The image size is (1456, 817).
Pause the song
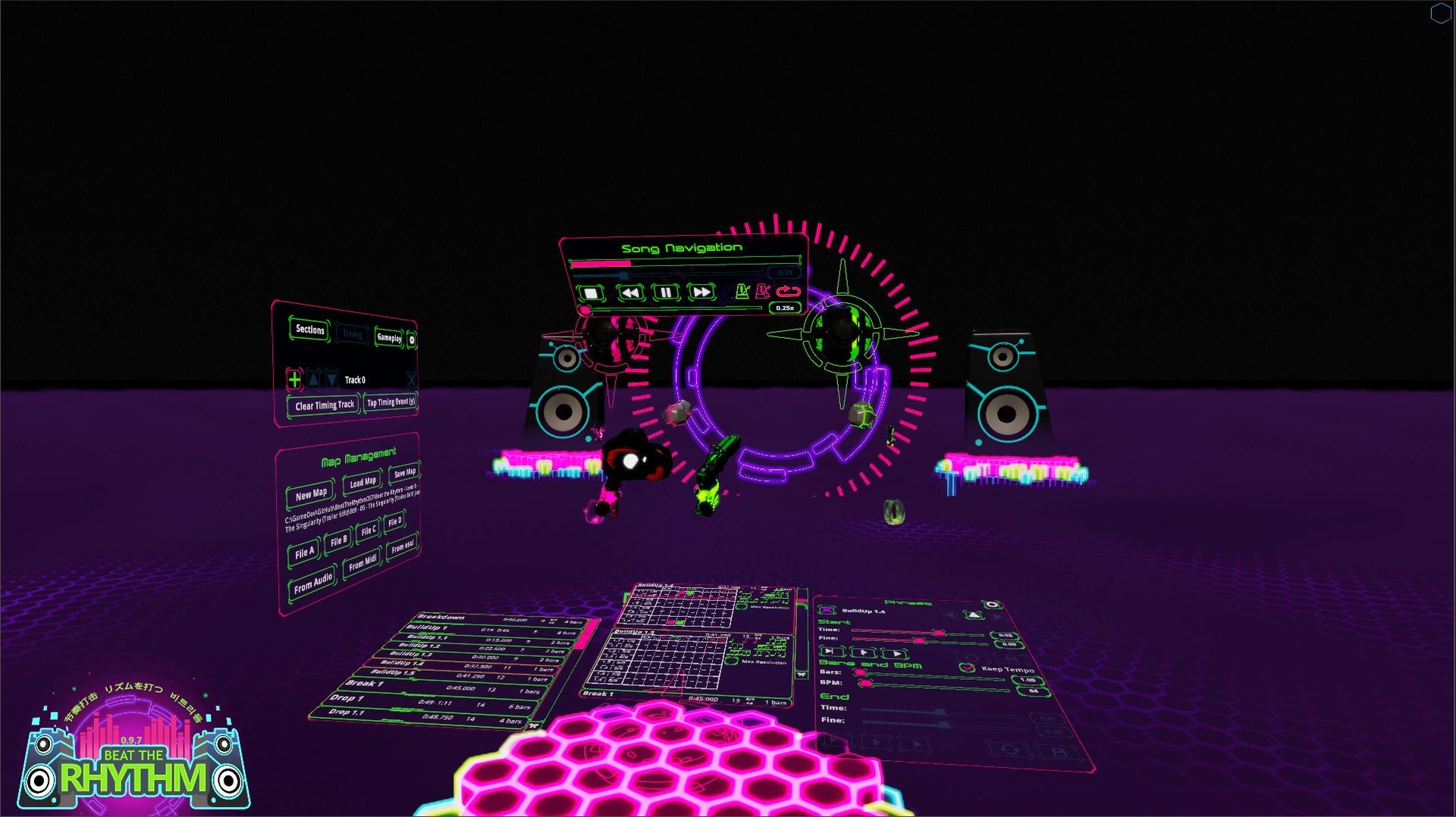(x=667, y=294)
